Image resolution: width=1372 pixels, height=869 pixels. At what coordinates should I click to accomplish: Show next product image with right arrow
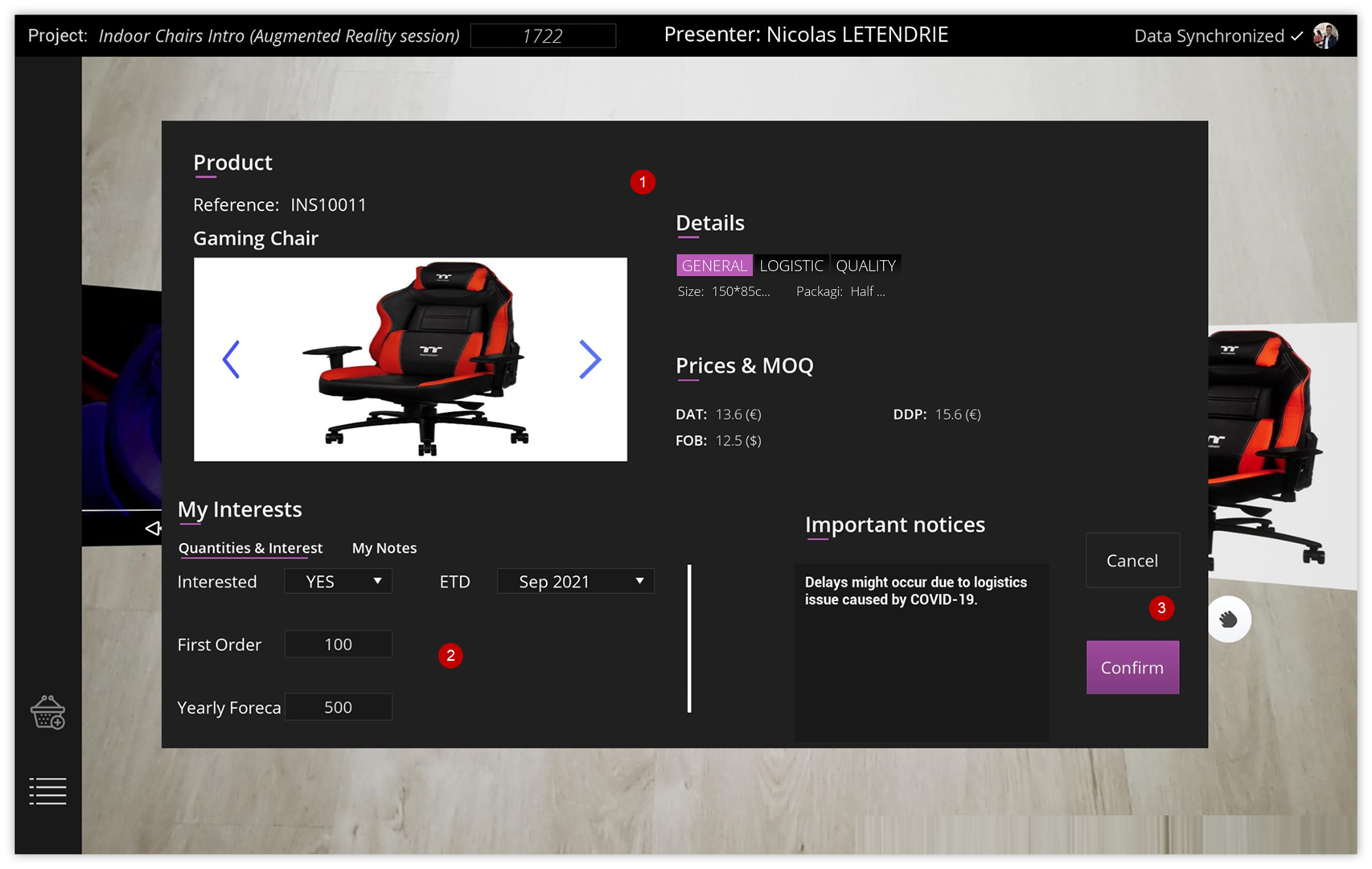590,359
